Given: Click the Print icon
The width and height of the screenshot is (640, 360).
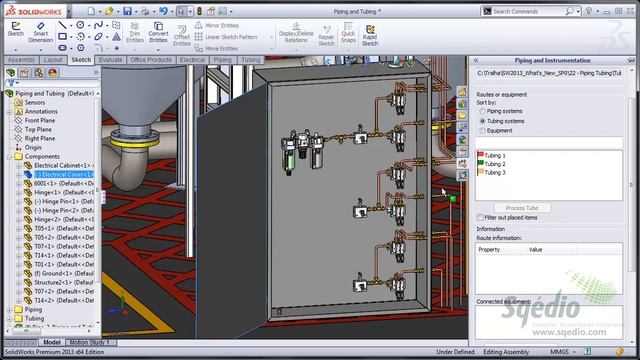Looking at the screenshot, I should [x=145, y=11].
